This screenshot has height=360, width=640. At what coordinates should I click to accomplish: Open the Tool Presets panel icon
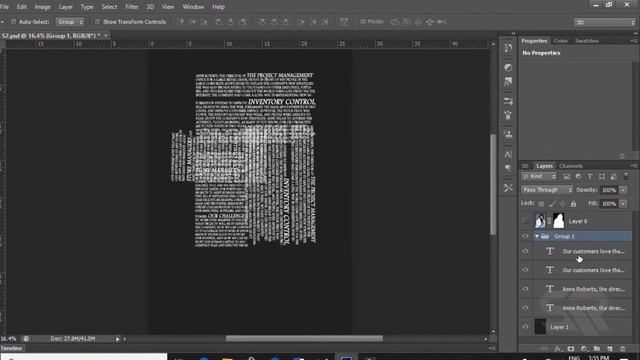508,188
